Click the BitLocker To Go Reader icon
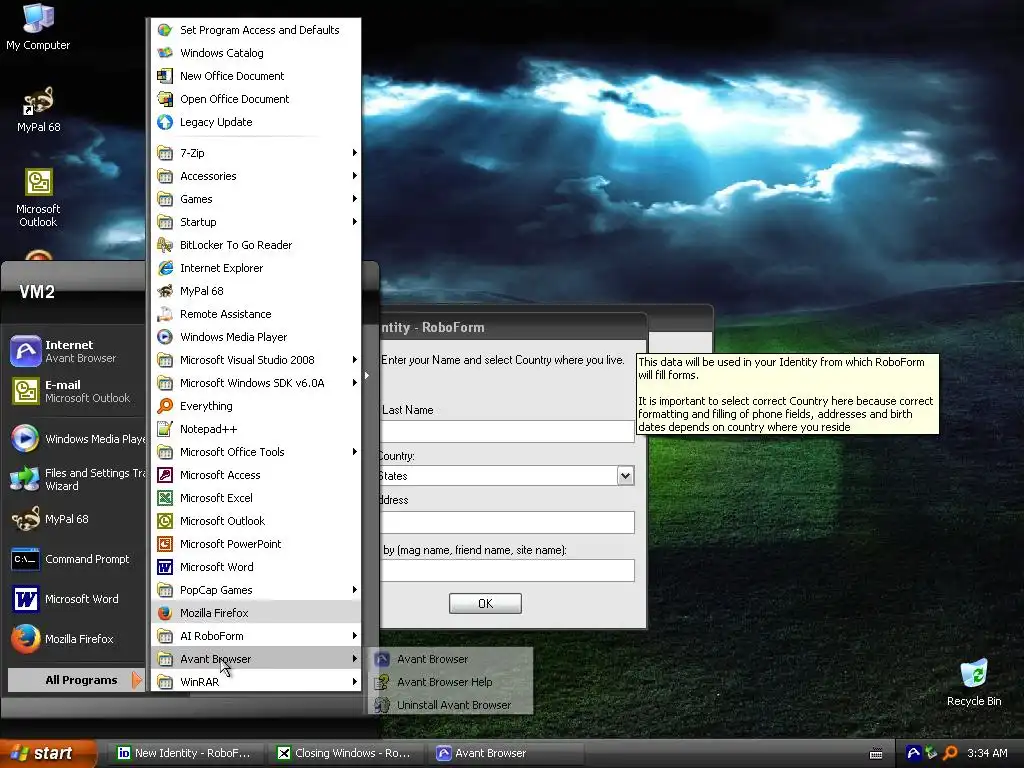 click(165, 245)
